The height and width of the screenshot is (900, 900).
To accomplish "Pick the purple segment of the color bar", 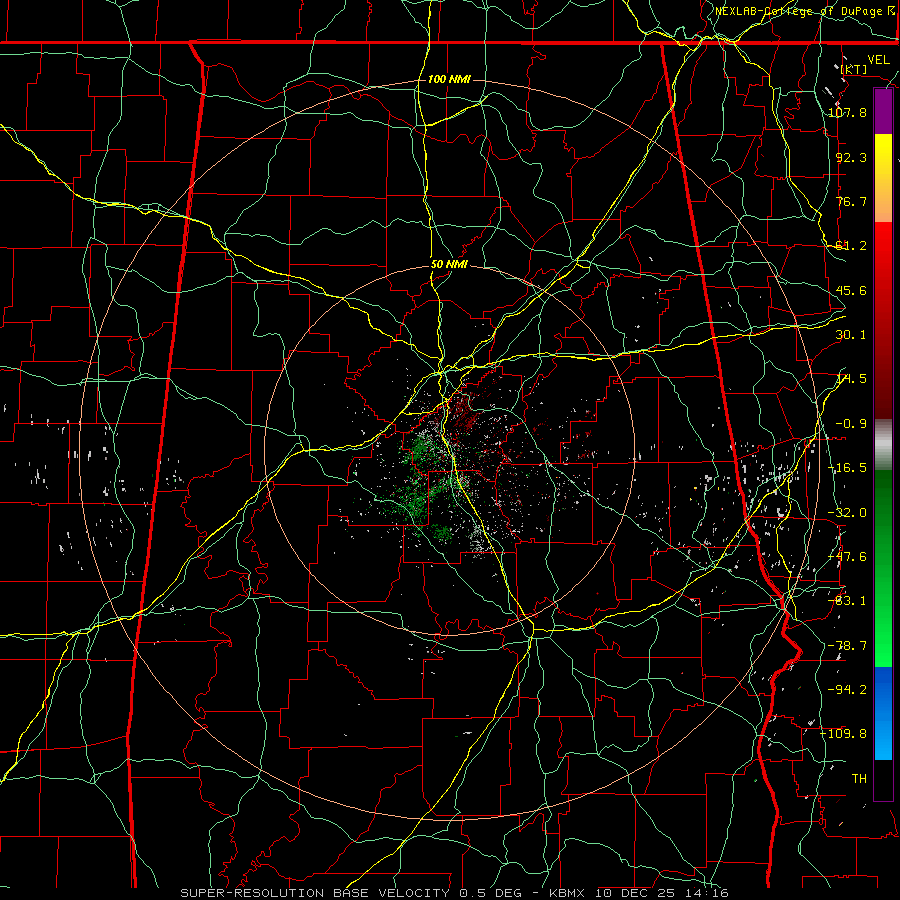I will pyautogui.click(x=883, y=112).
